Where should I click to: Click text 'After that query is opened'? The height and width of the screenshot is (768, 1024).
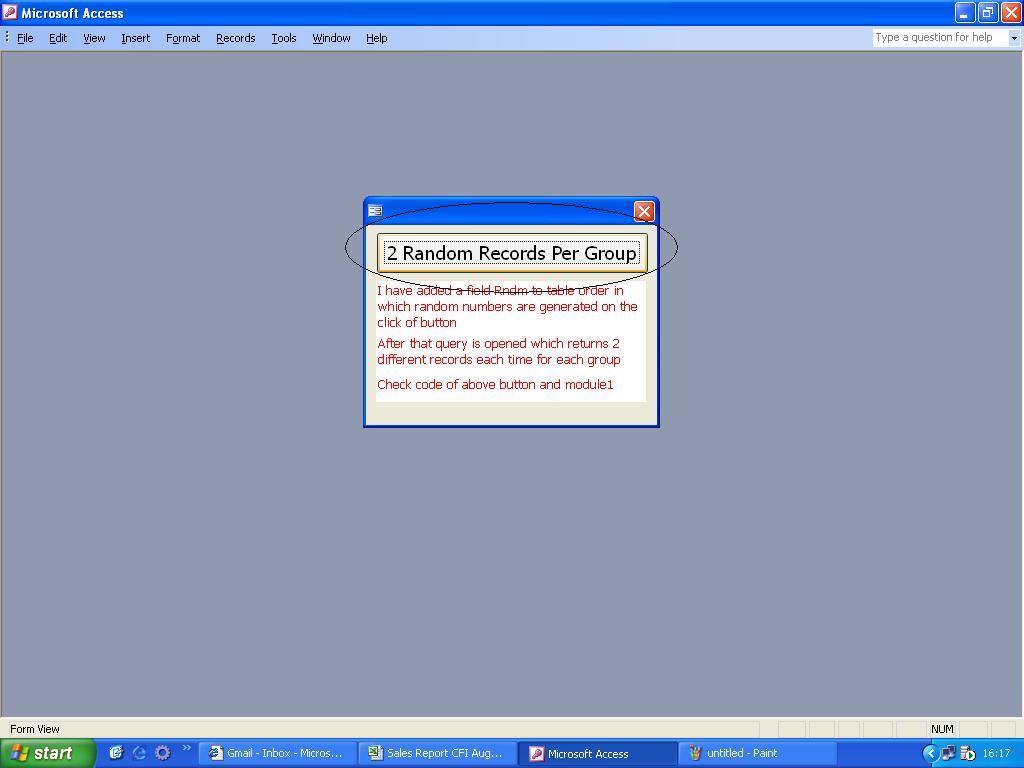click(451, 344)
